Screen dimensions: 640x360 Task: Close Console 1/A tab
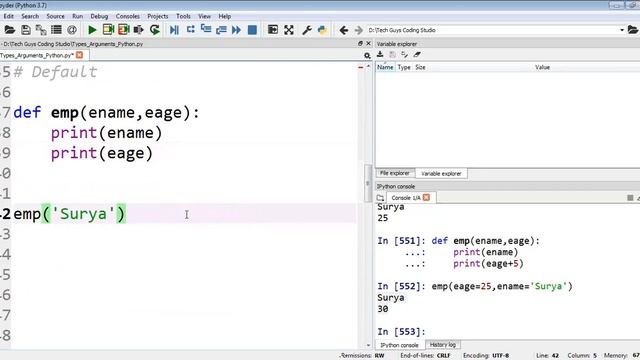tap(427, 197)
